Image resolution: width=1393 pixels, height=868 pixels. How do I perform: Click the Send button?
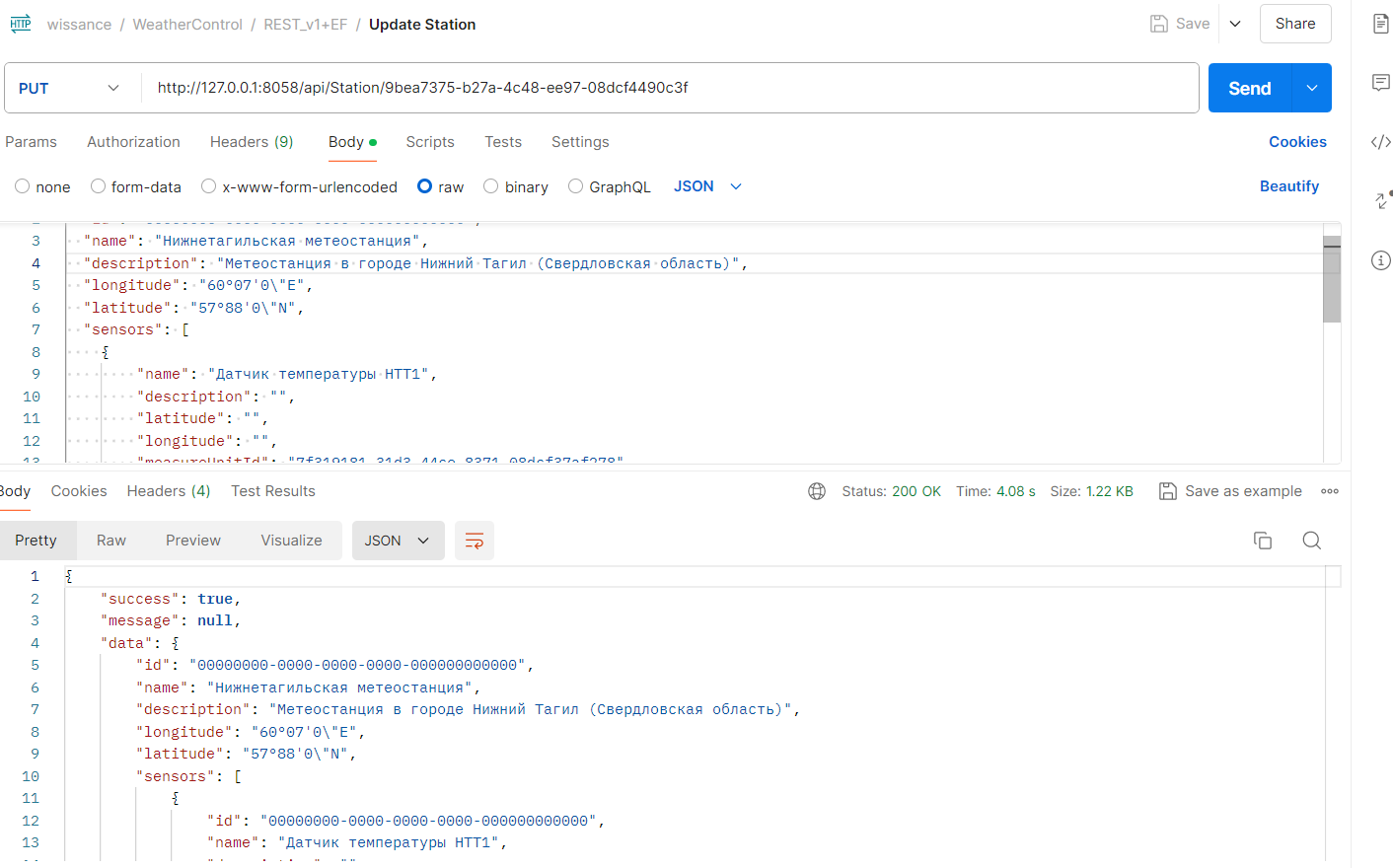click(x=1250, y=88)
